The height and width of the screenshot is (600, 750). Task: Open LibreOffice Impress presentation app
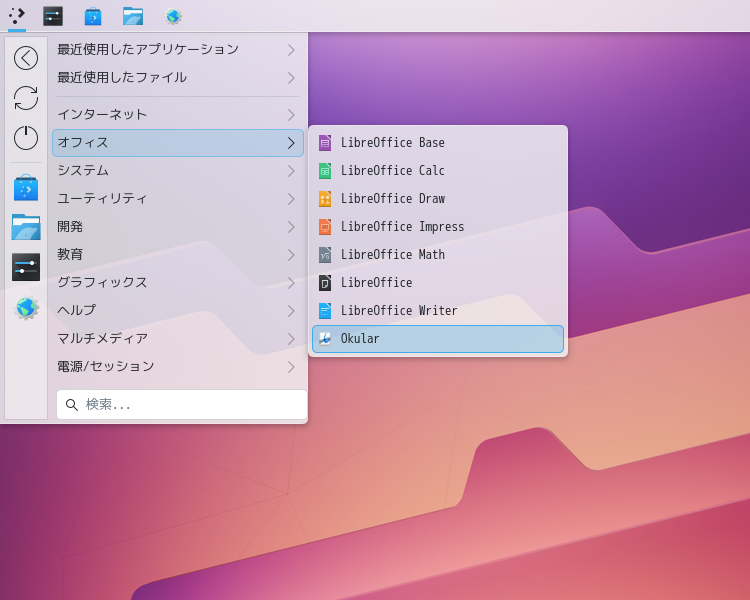pyautogui.click(x=402, y=227)
